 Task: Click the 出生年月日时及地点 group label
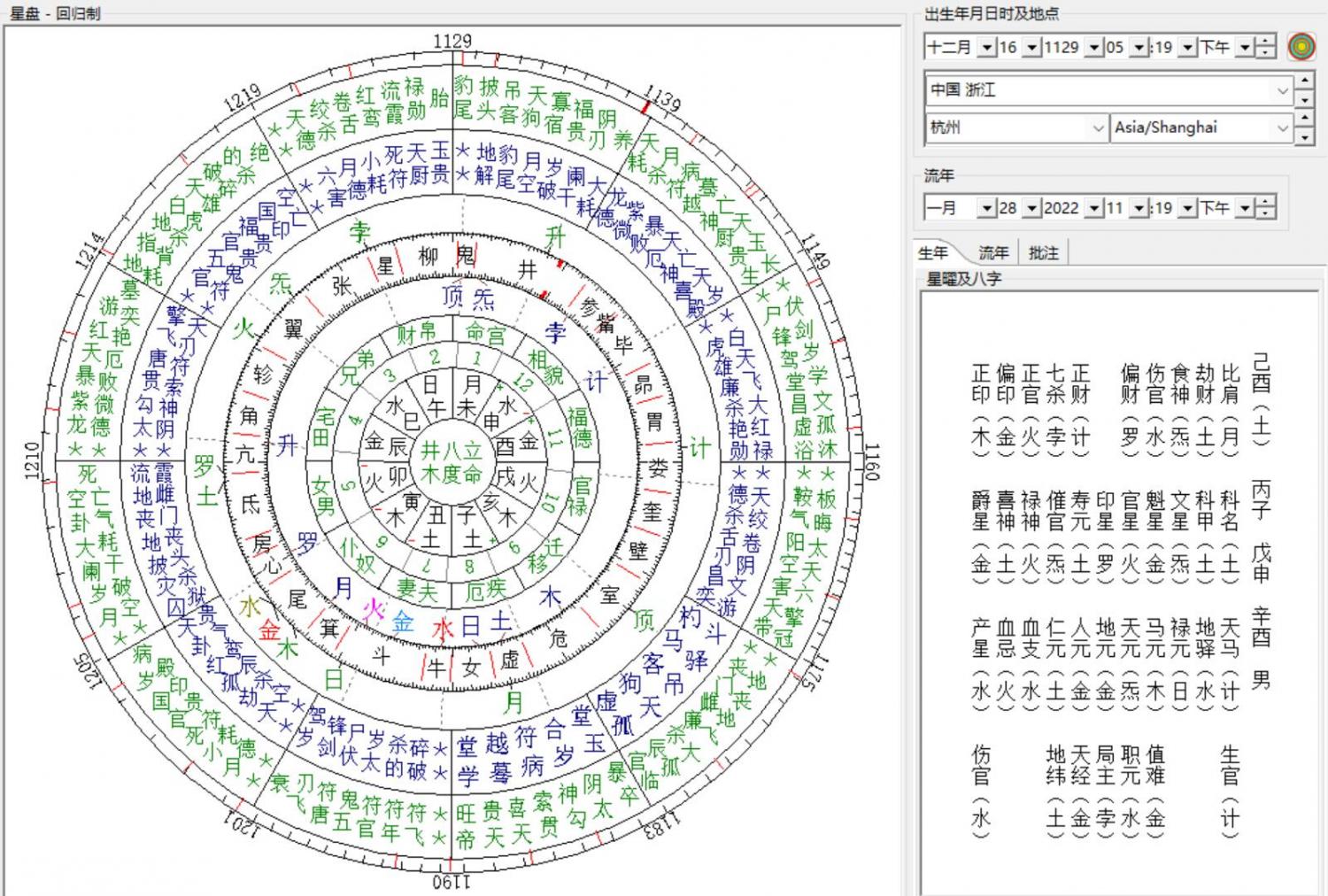click(991, 13)
